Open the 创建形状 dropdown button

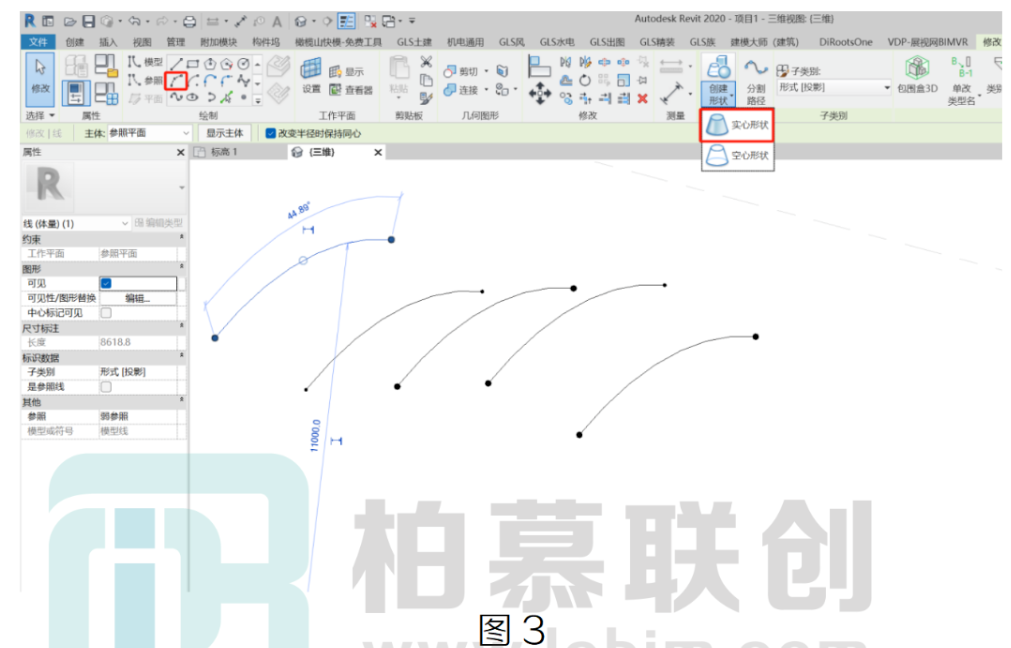coord(718,94)
